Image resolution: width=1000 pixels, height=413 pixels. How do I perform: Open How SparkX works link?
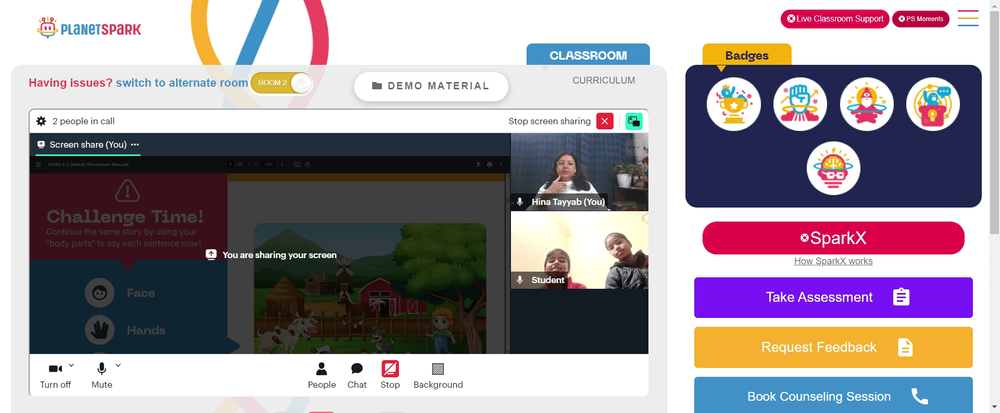833,261
